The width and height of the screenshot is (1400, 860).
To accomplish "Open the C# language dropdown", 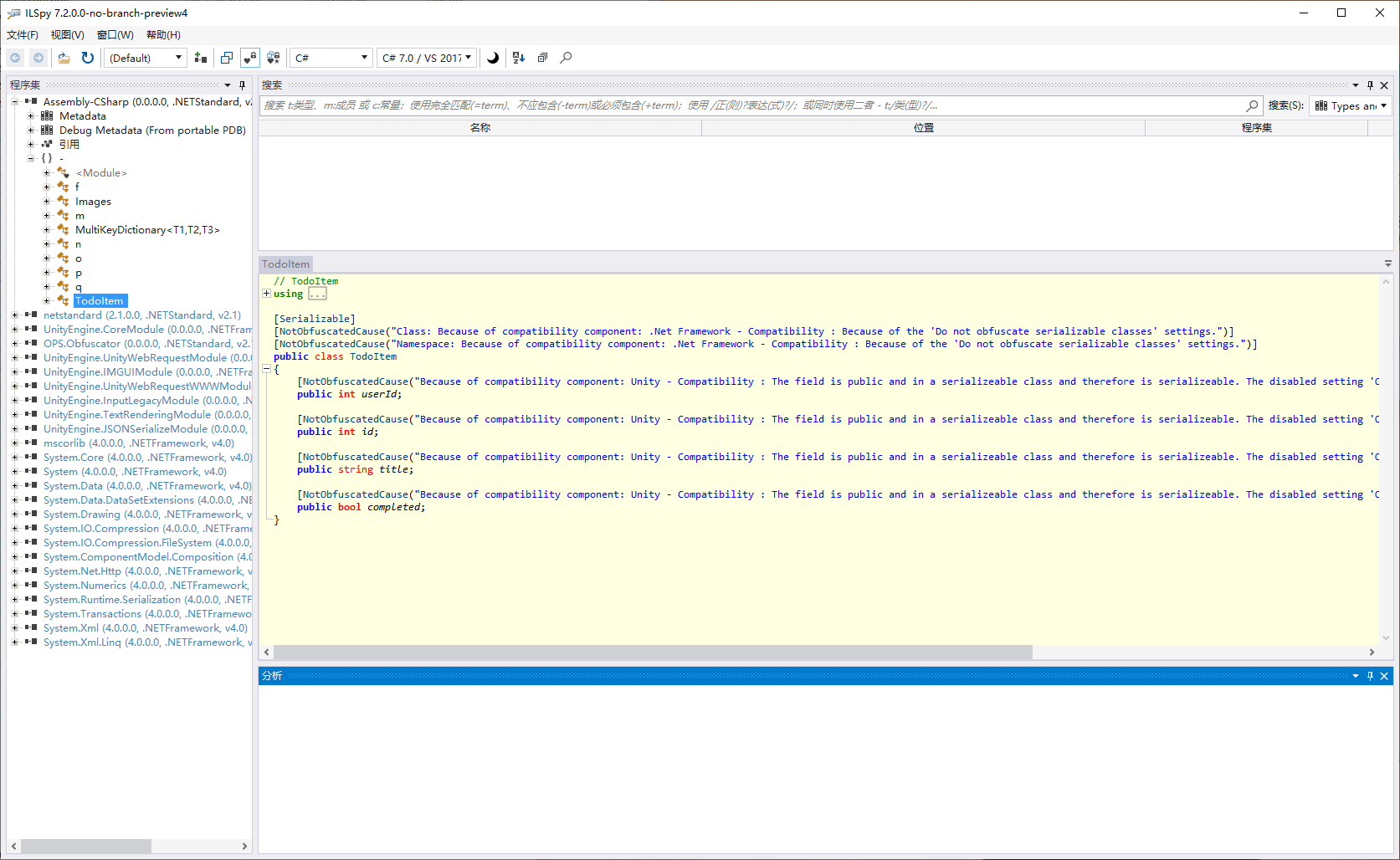I will pos(331,58).
